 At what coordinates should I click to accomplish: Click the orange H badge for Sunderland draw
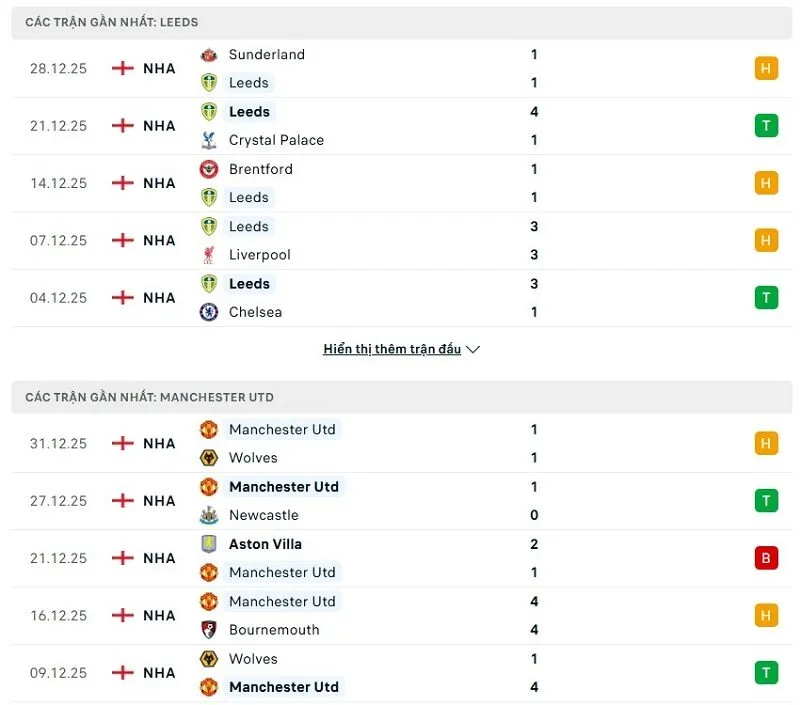[x=765, y=68]
